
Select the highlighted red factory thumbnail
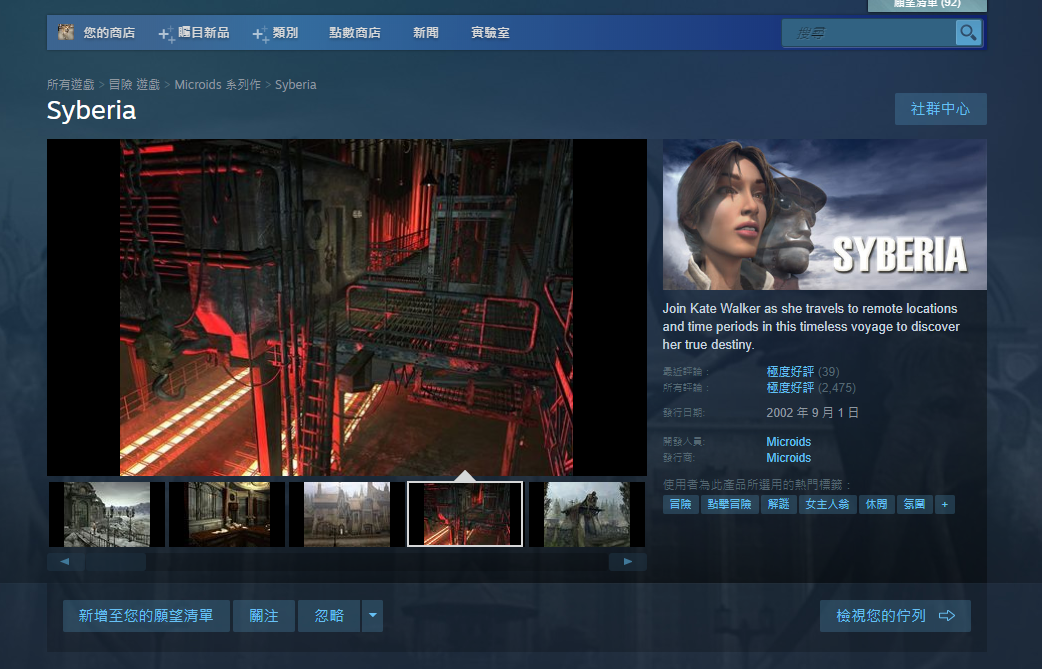click(465, 514)
